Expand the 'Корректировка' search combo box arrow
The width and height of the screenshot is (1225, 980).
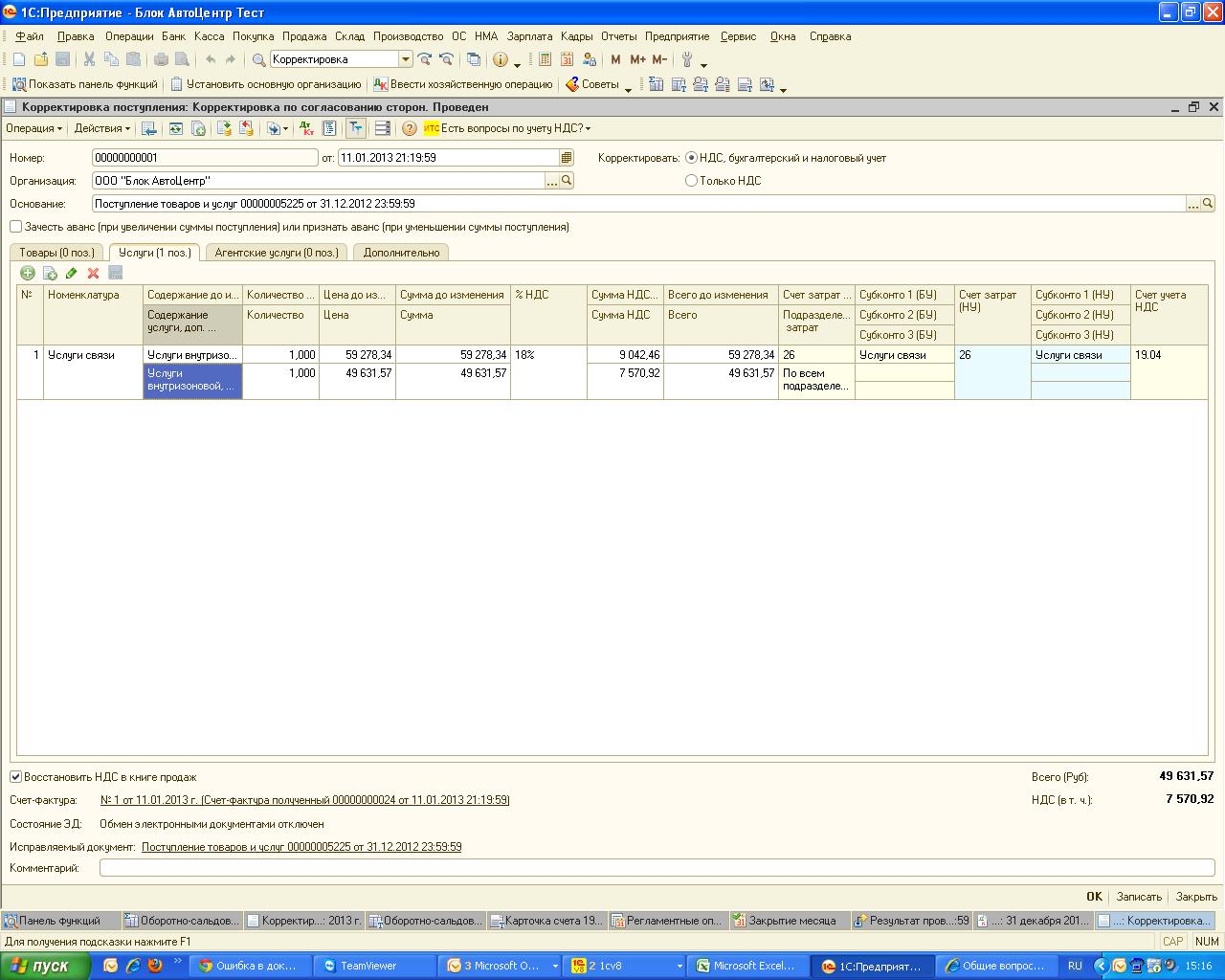point(405,59)
